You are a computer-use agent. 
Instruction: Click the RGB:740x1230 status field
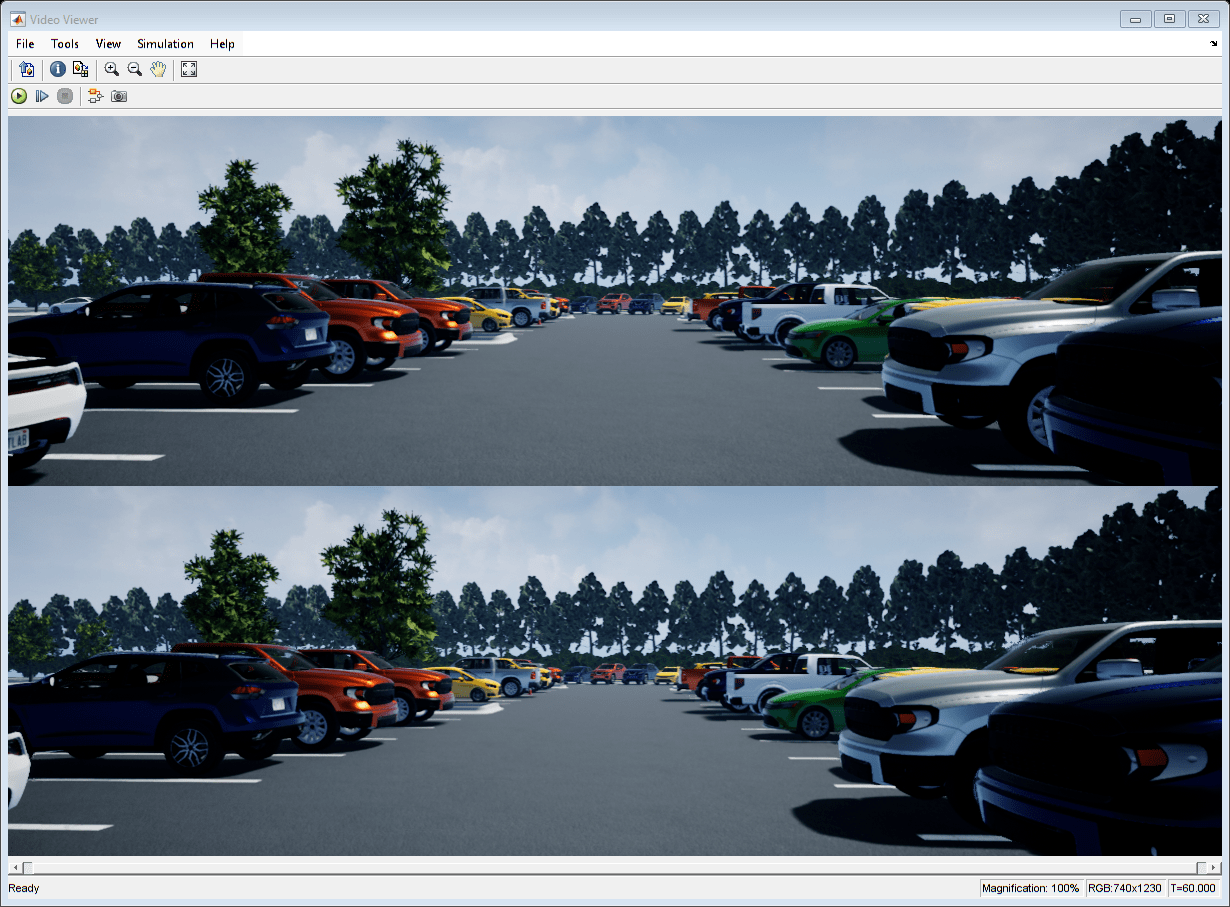click(x=1126, y=888)
